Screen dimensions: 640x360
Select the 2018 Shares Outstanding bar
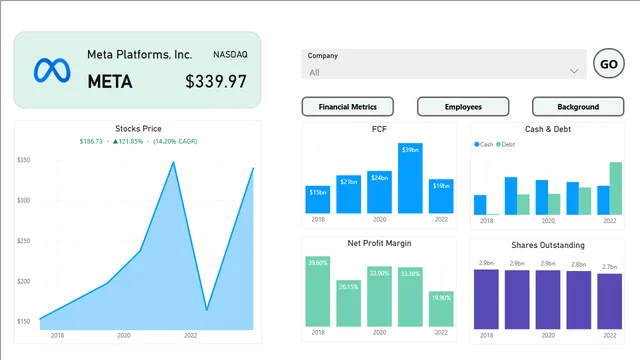[486, 299]
